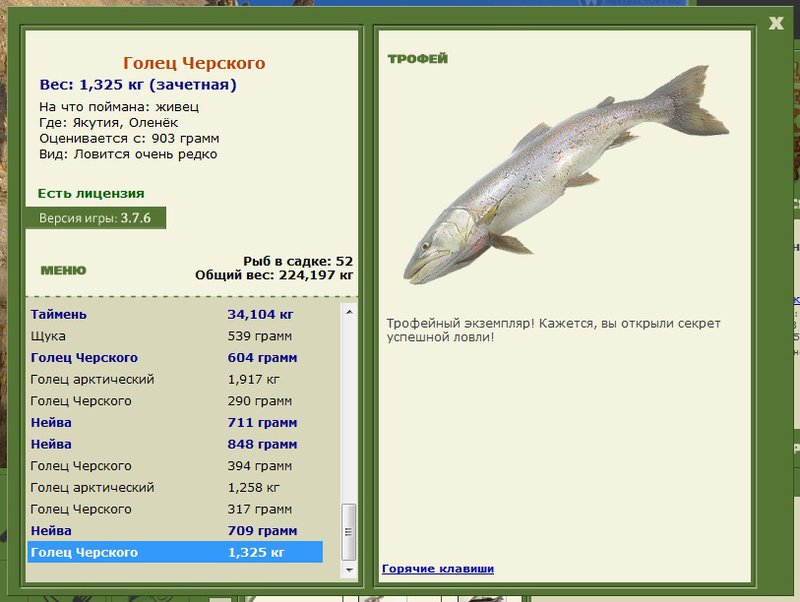Select the Нейва 848 грамм row
This screenshot has height=602, width=800.
click(175, 444)
